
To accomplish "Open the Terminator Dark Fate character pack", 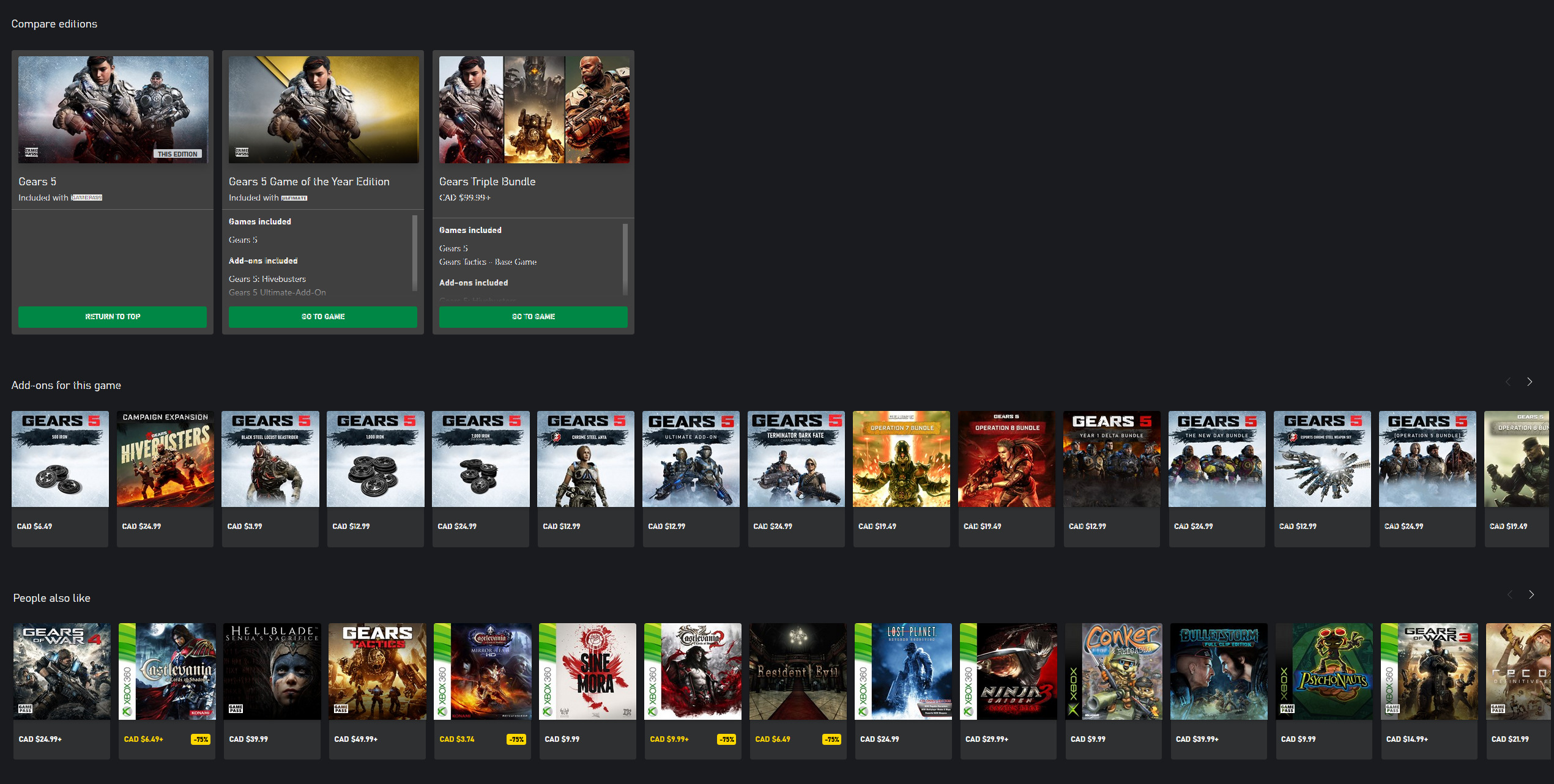I will [797, 479].
